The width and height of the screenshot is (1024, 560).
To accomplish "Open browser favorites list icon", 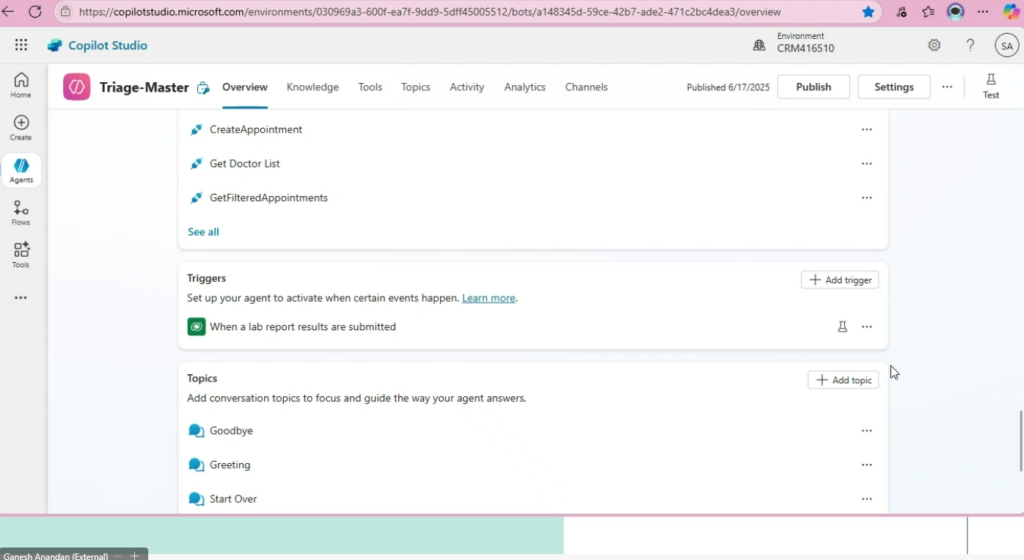I will coord(928,12).
